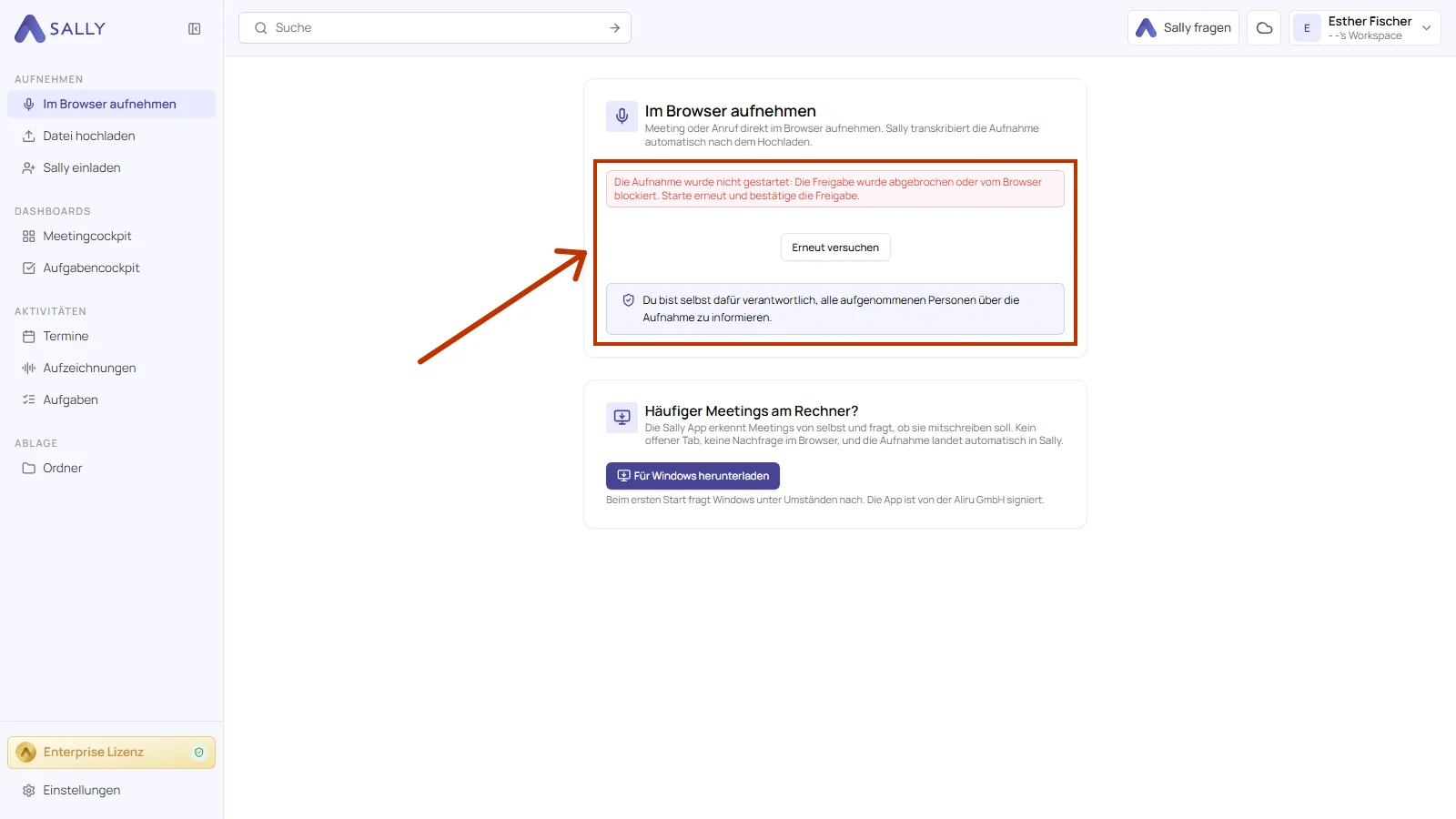This screenshot has width=1456, height=819.
Task: Click shield check icon on Enterprise Lizenz
Action: click(199, 753)
